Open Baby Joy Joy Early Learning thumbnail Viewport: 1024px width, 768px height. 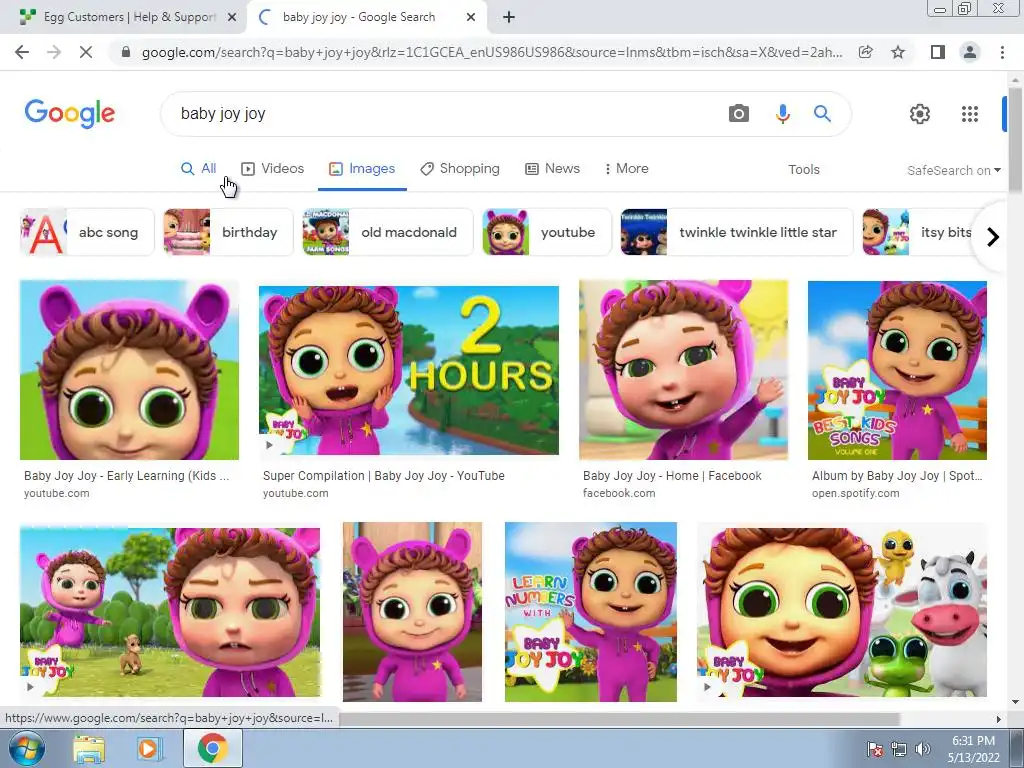point(129,370)
